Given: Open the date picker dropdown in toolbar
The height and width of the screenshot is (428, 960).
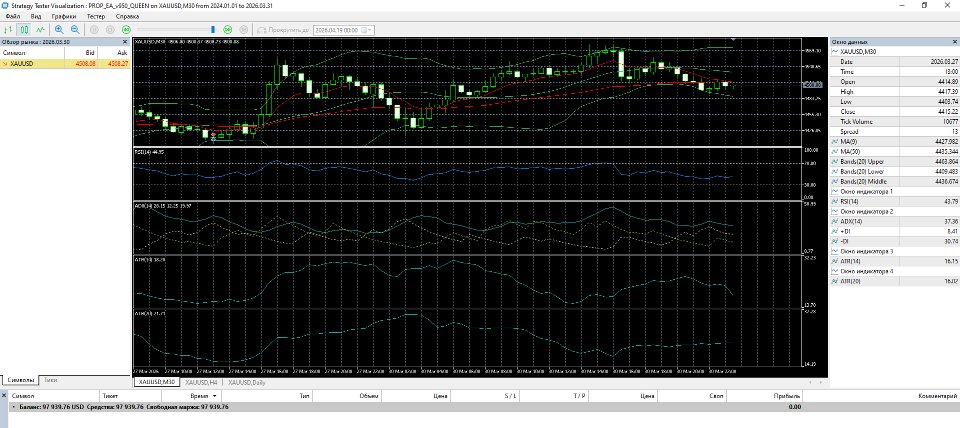Looking at the screenshot, I should point(370,29).
